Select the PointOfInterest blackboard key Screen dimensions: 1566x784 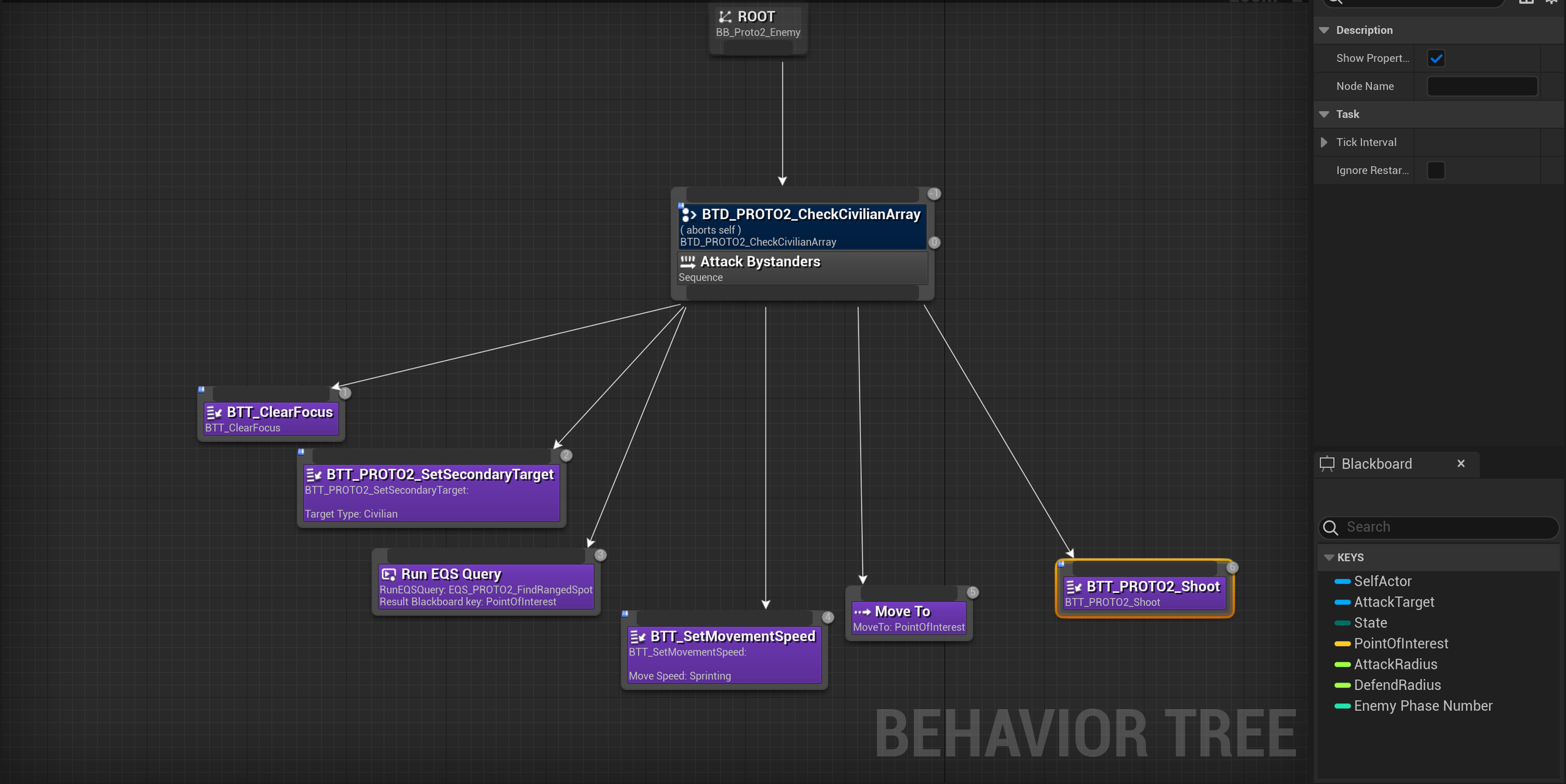pyautogui.click(x=1401, y=644)
